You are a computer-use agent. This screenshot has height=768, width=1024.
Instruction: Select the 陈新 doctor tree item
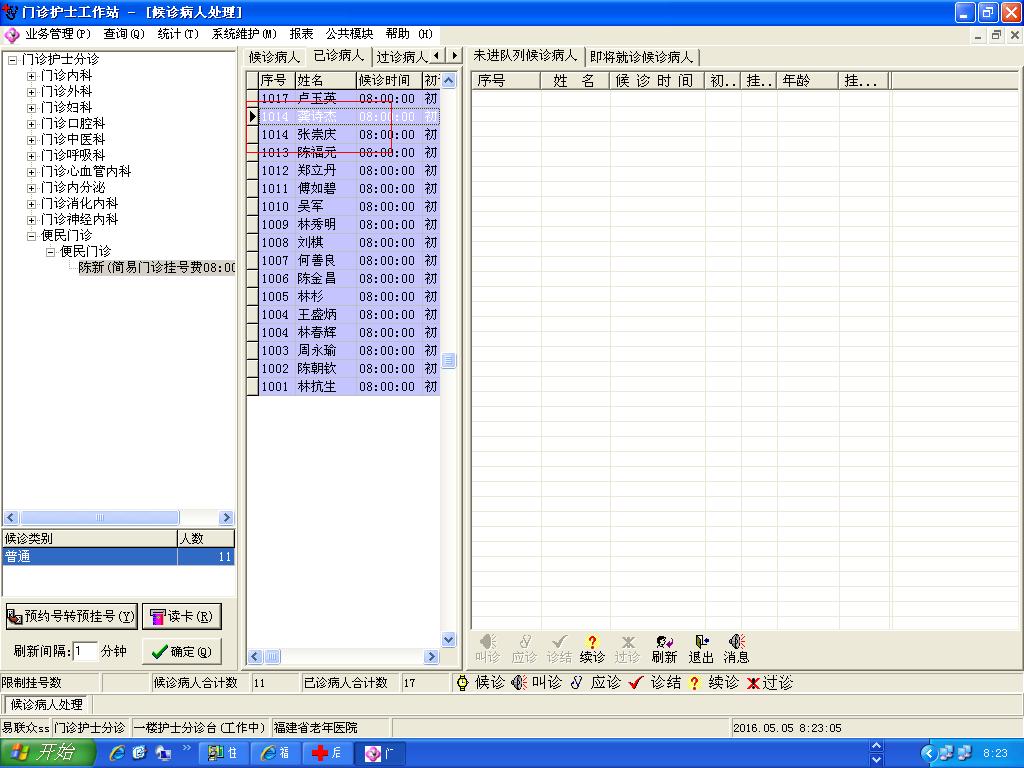click(x=157, y=268)
